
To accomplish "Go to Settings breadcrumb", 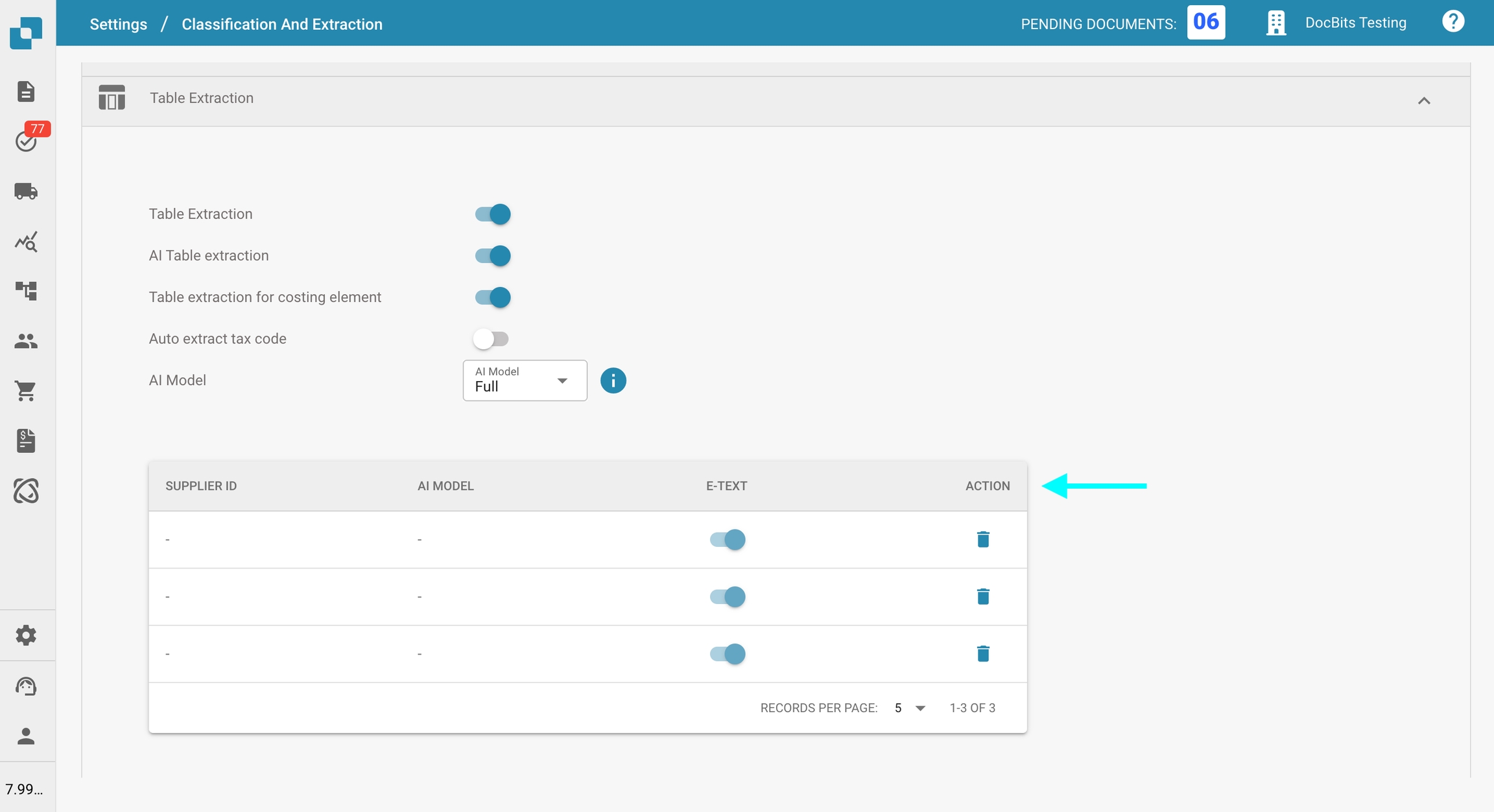I will click(118, 24).
